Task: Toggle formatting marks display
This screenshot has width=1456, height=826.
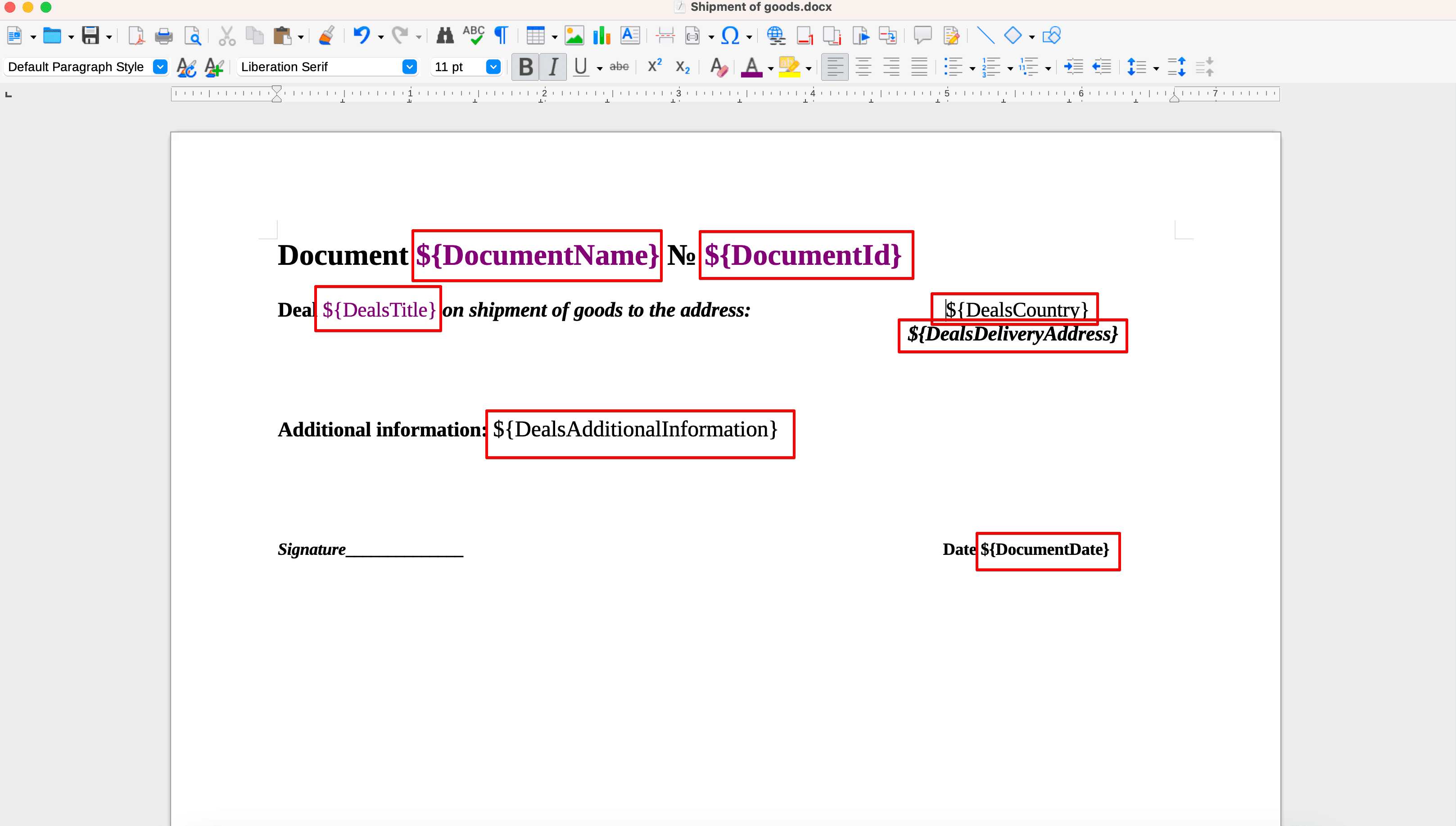Action: 500,35
